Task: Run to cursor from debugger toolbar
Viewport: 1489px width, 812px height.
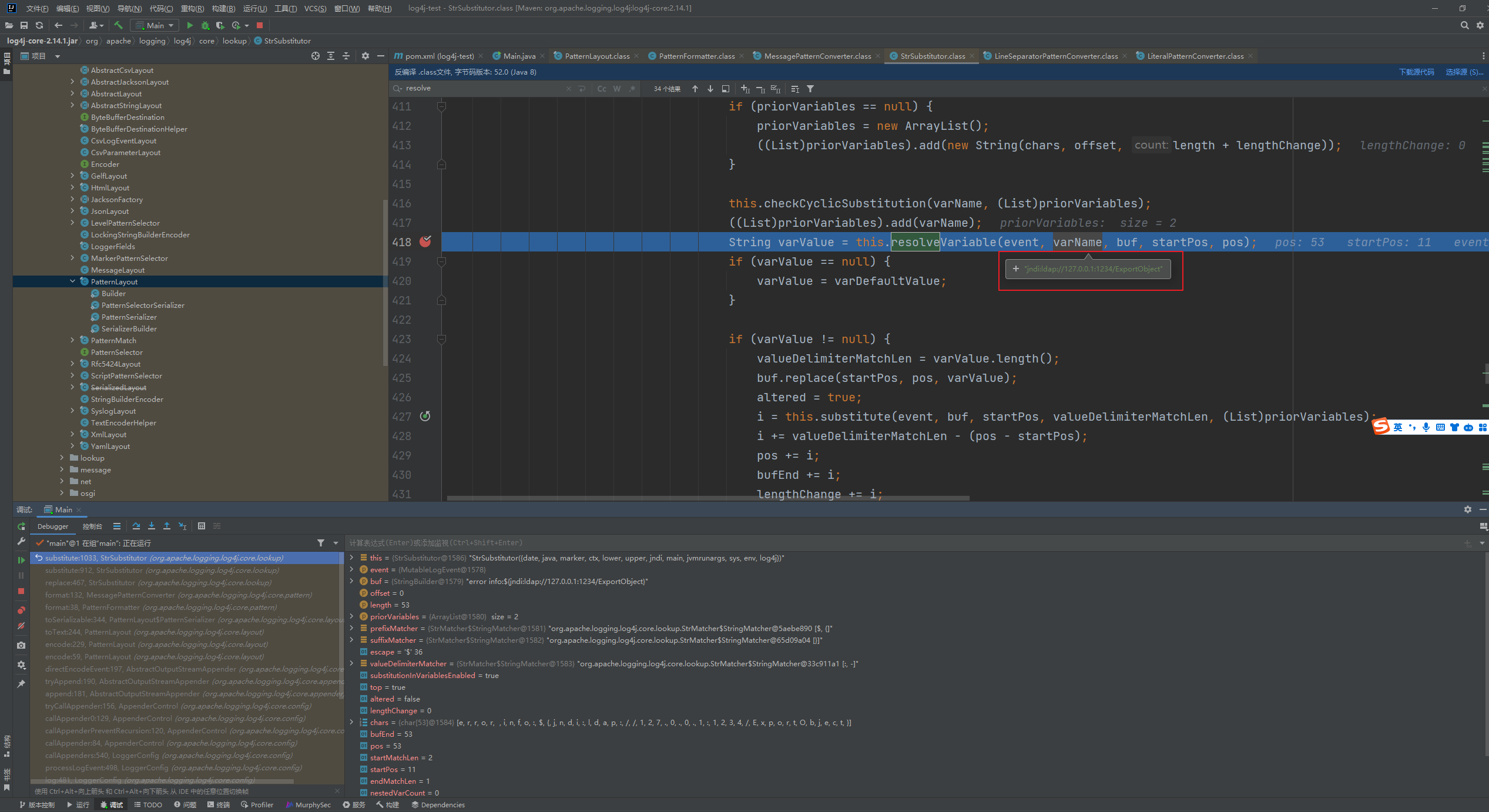Action: (183, 526)
